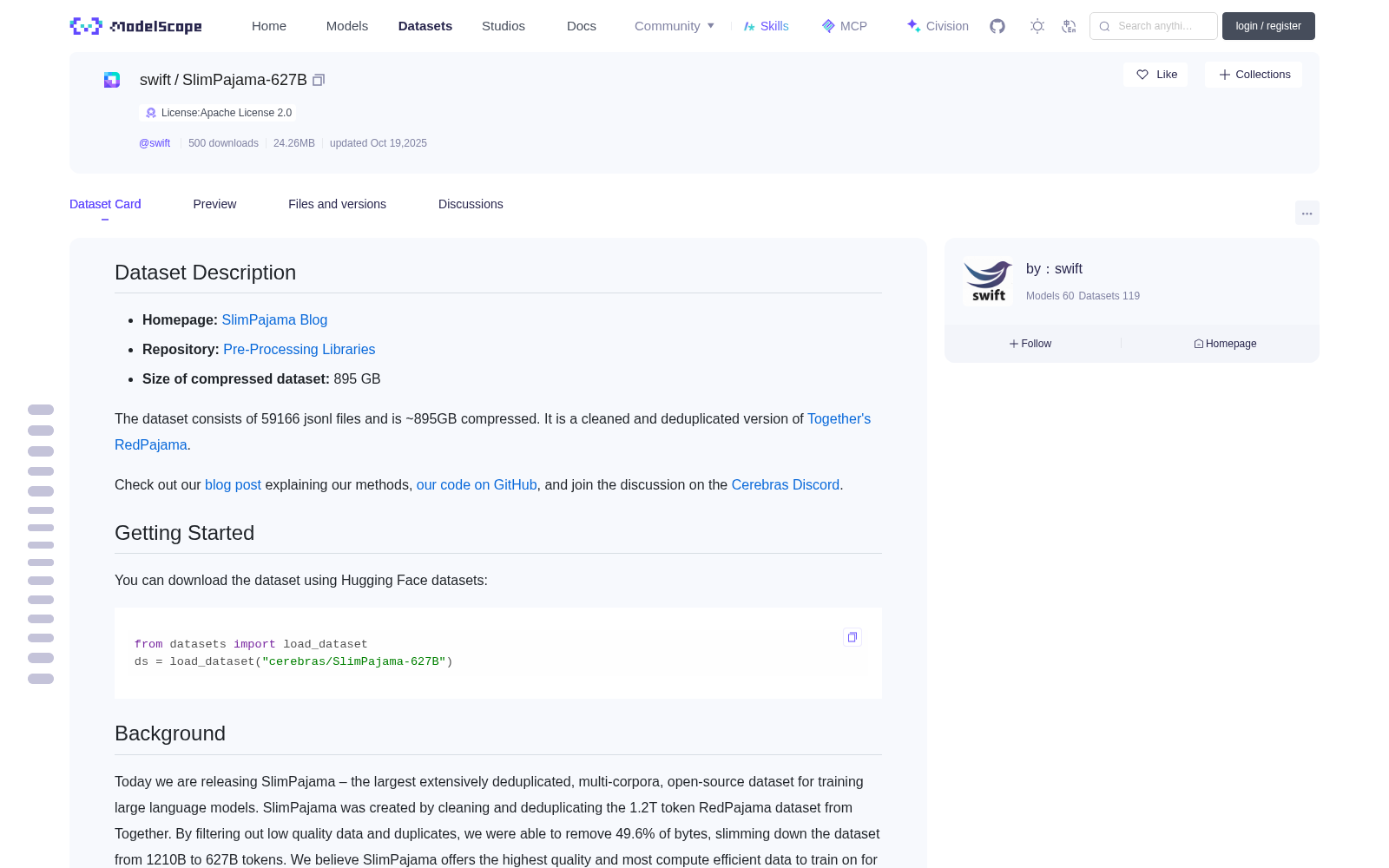This screenshot has width=1389, height=868.
Task: Copy dataset name with the copy icon
Action: [x=319, y=80]
